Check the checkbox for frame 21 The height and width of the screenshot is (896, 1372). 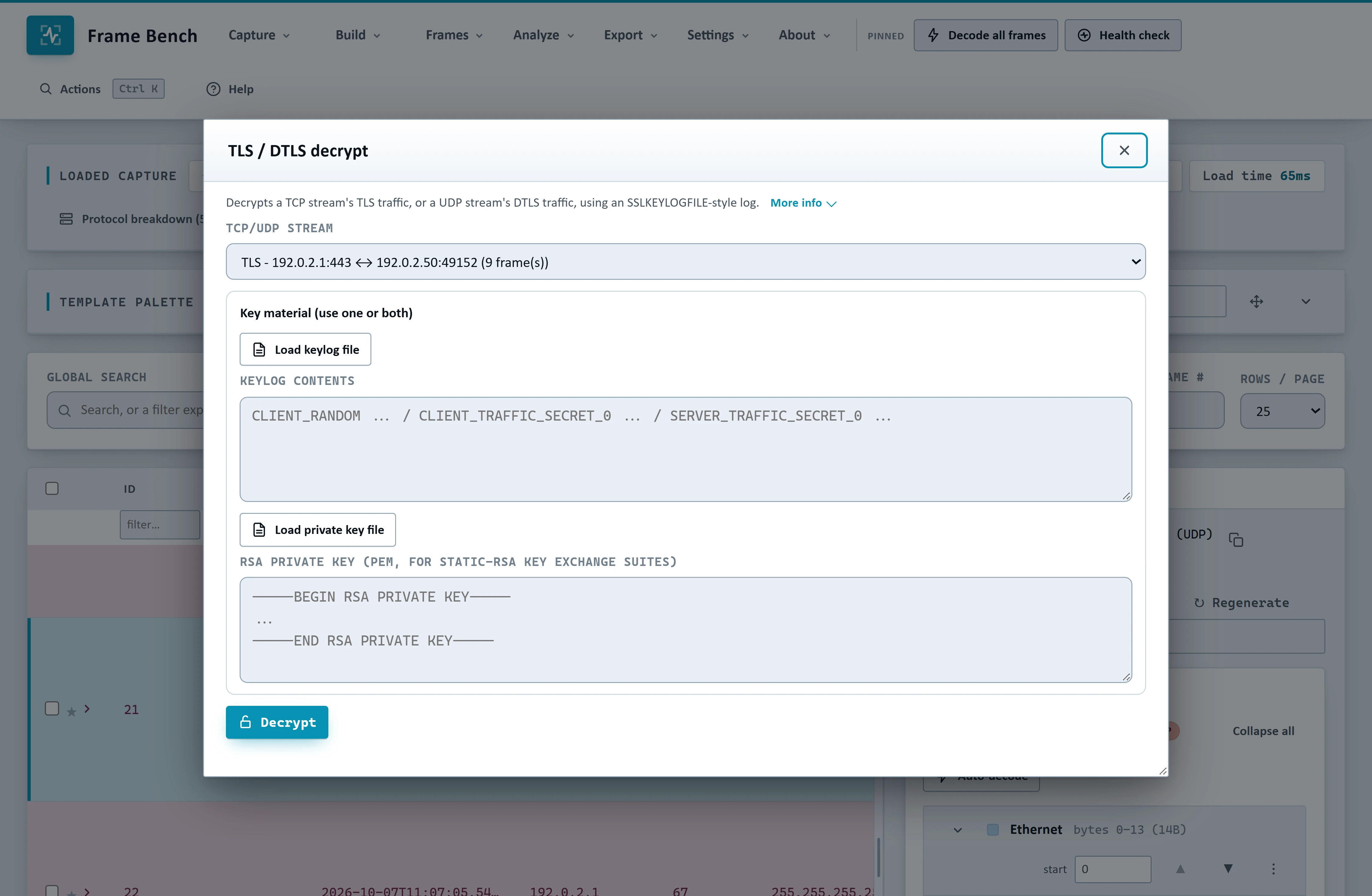(52, 709)
